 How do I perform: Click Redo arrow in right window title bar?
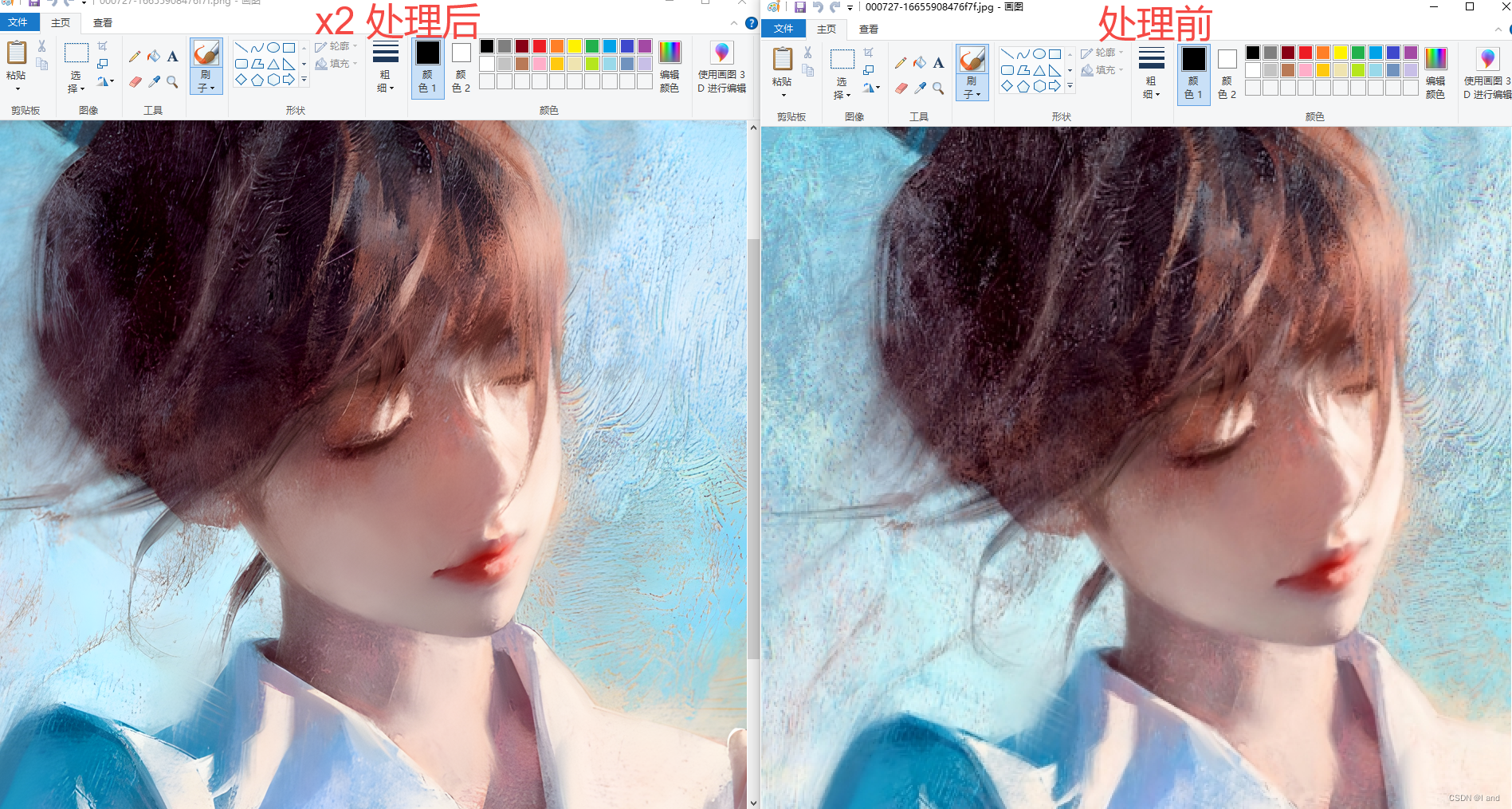click(x=835, y=7)
